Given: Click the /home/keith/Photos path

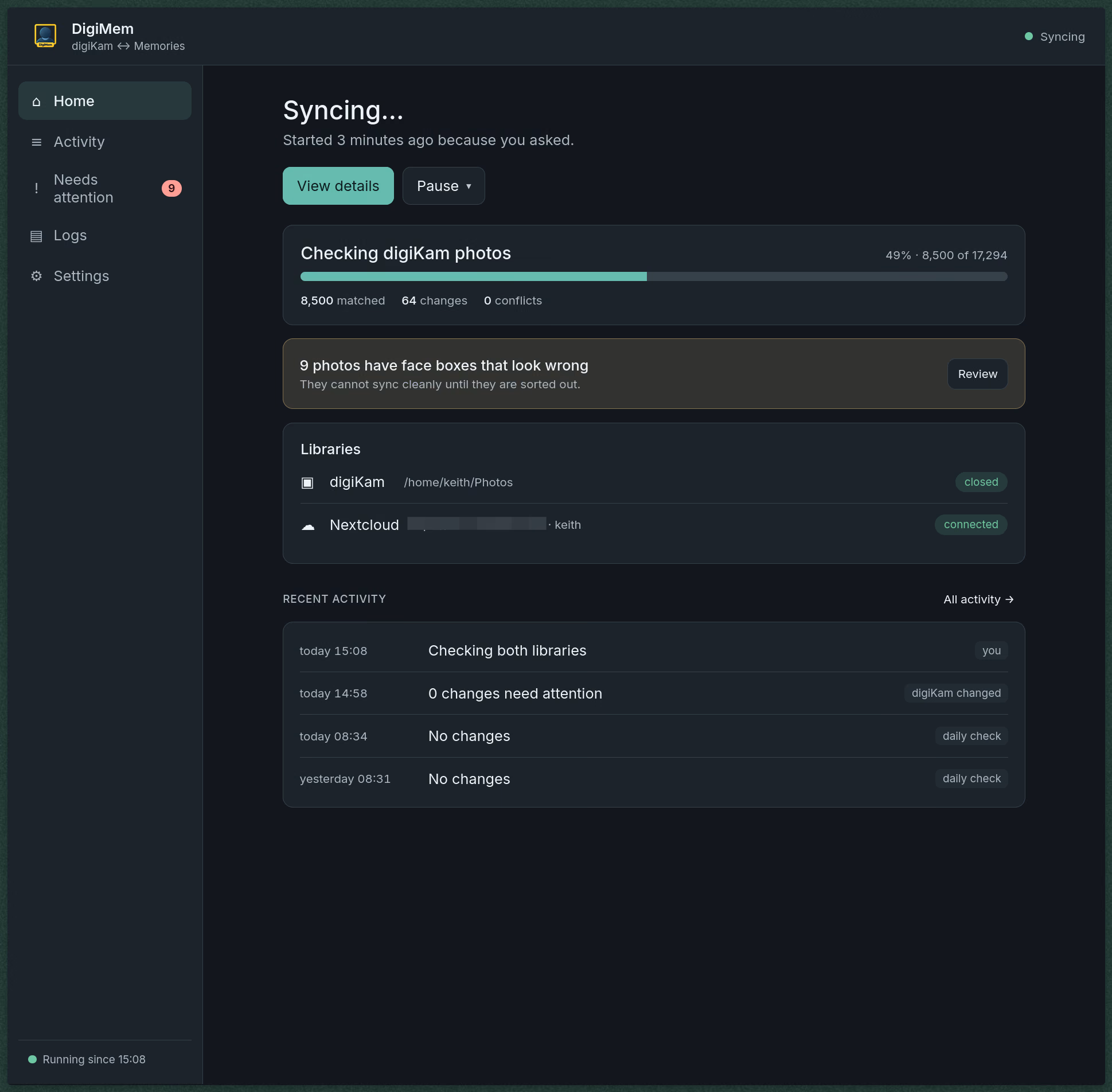Looking at the screenshot, I should [x=458, y=483].
